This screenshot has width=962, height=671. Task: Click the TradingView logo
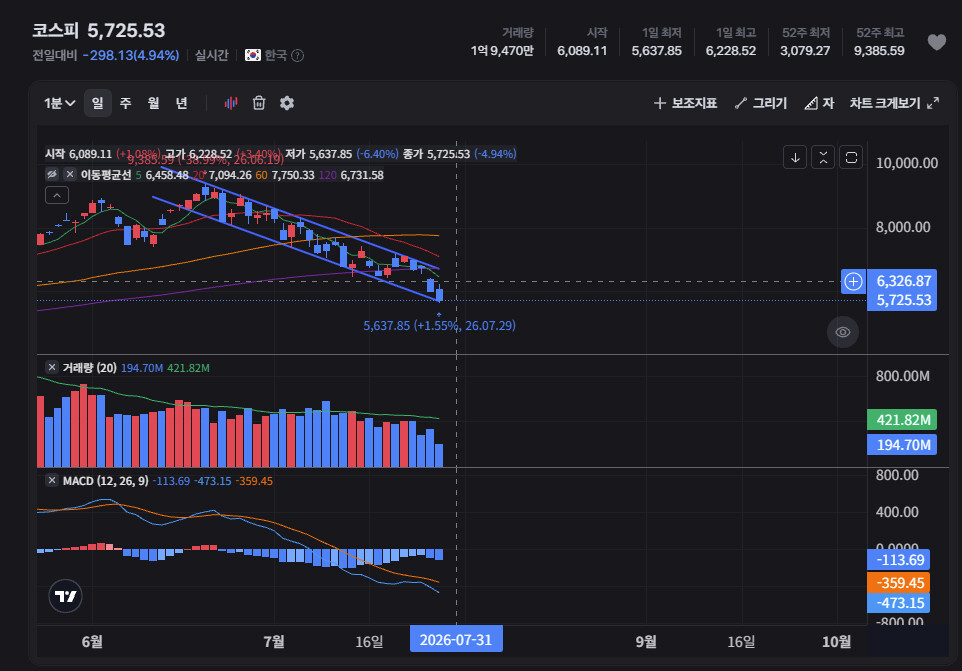[65, 596]
